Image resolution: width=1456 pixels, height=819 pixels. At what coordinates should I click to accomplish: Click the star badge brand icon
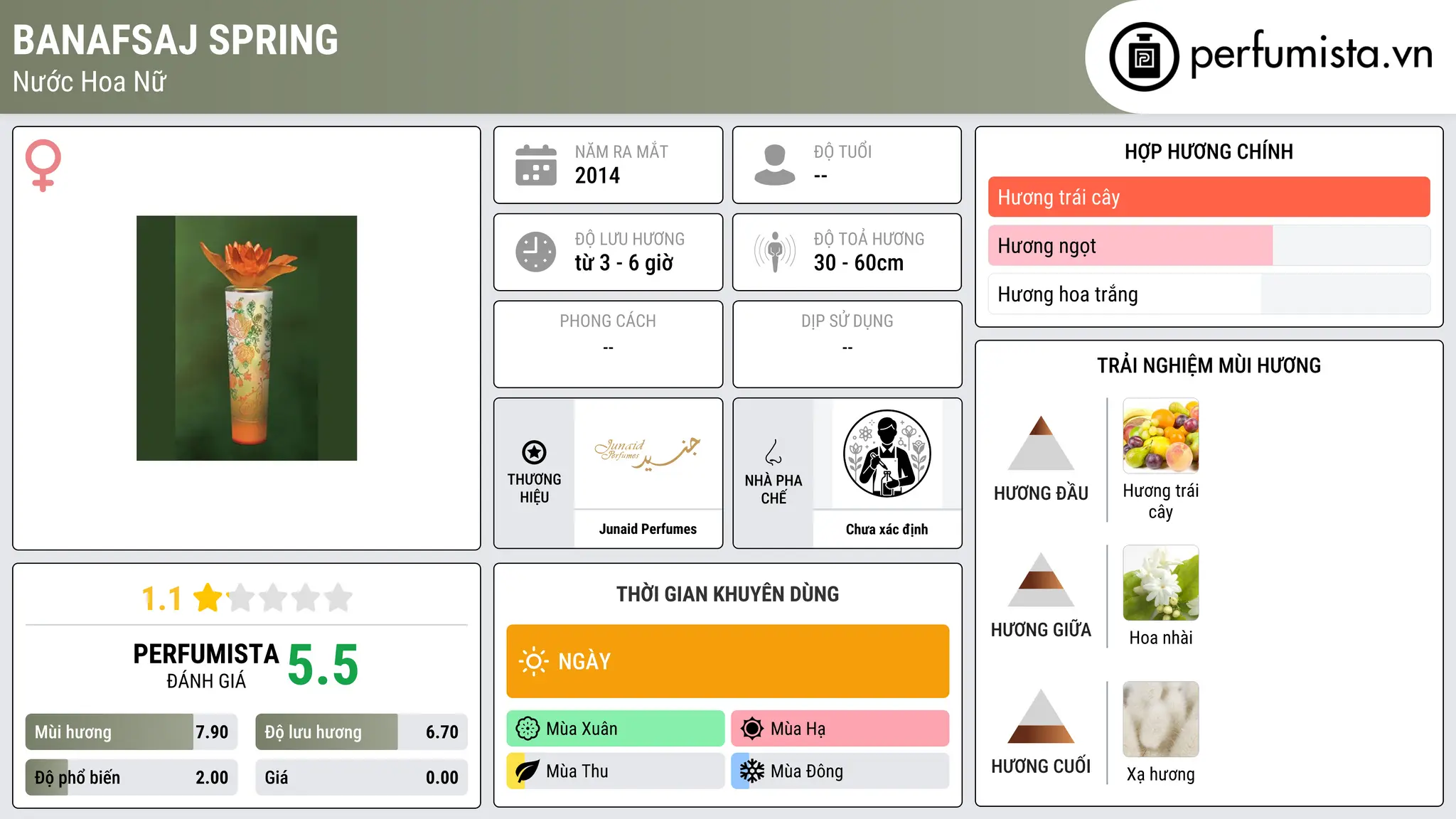pyautogui.click(x=534, y=452)
